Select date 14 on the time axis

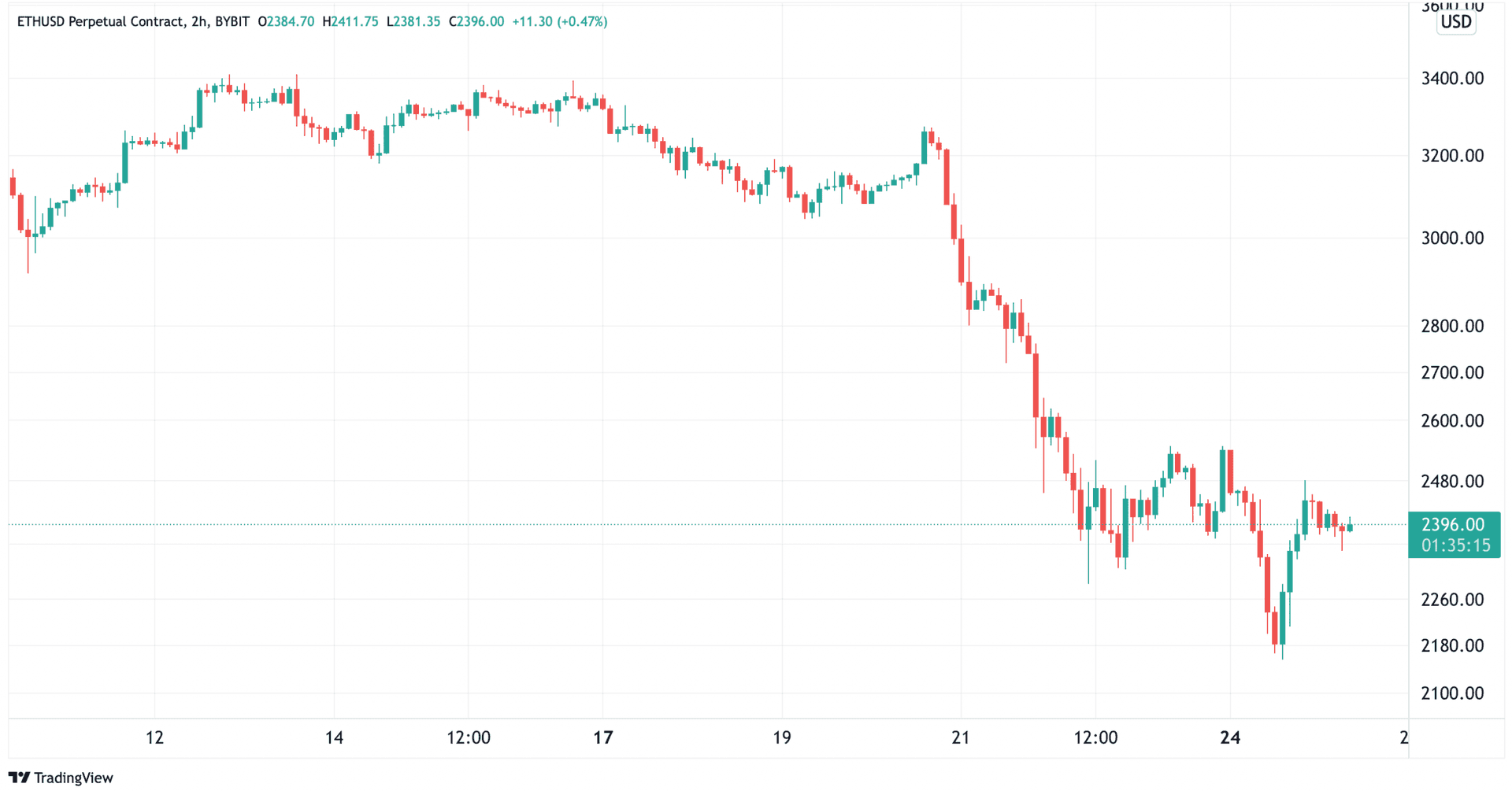(x=334, y=738)
